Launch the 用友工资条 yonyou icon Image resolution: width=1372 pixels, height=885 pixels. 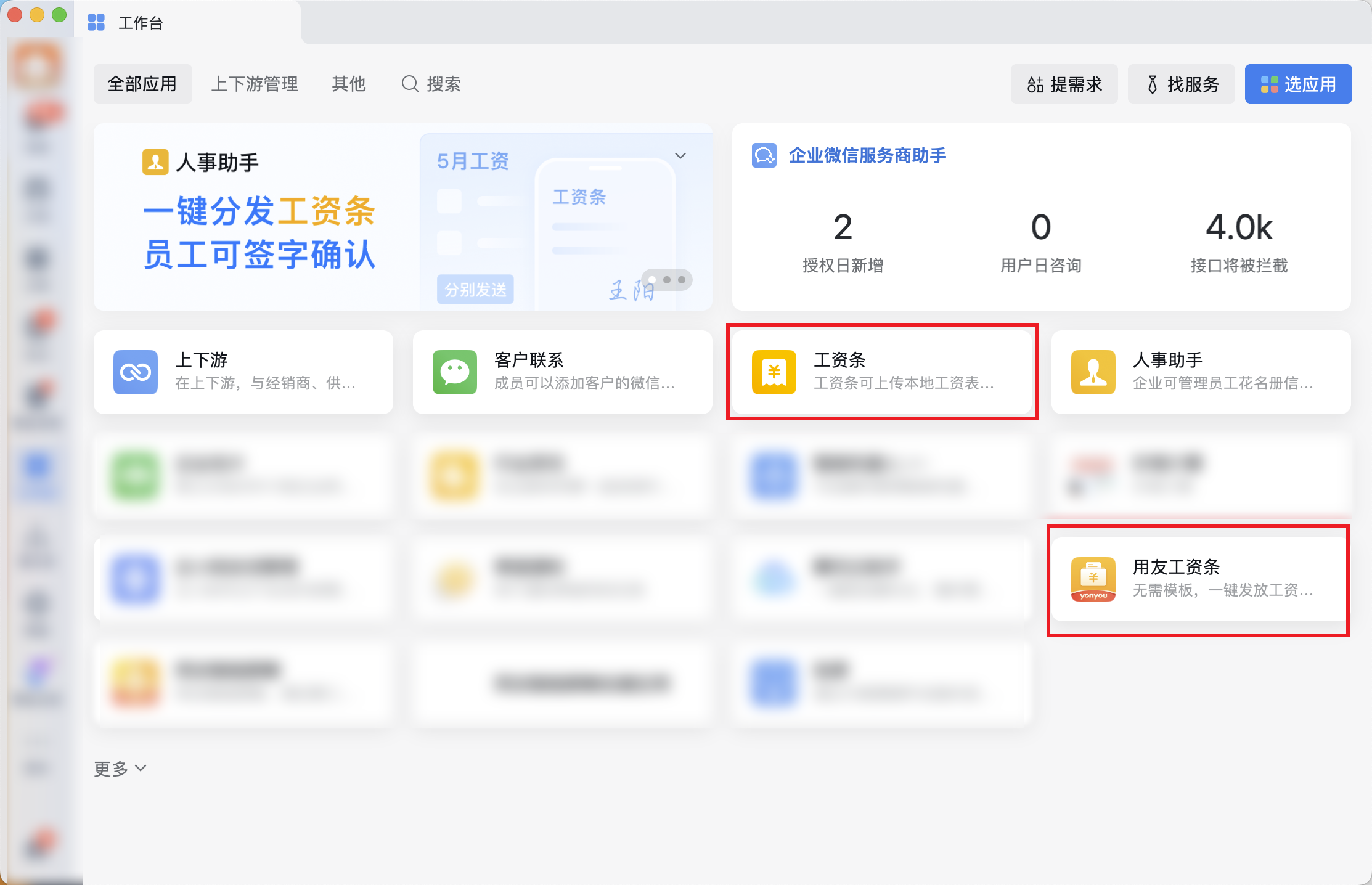coord(1093,579)
